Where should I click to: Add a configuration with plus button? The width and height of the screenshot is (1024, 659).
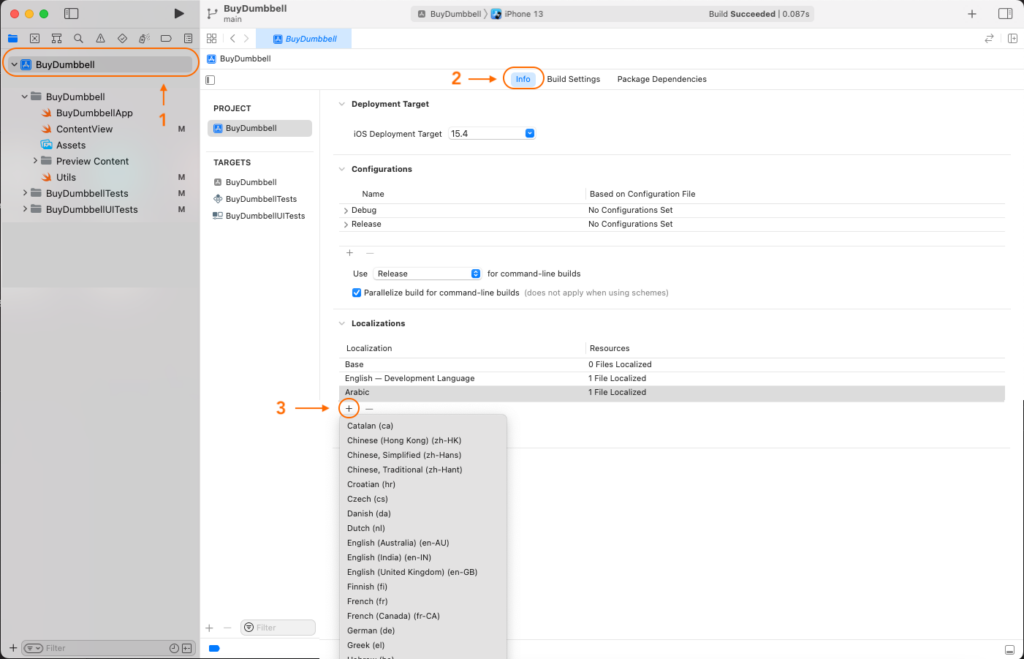click(x=349, y=253)
